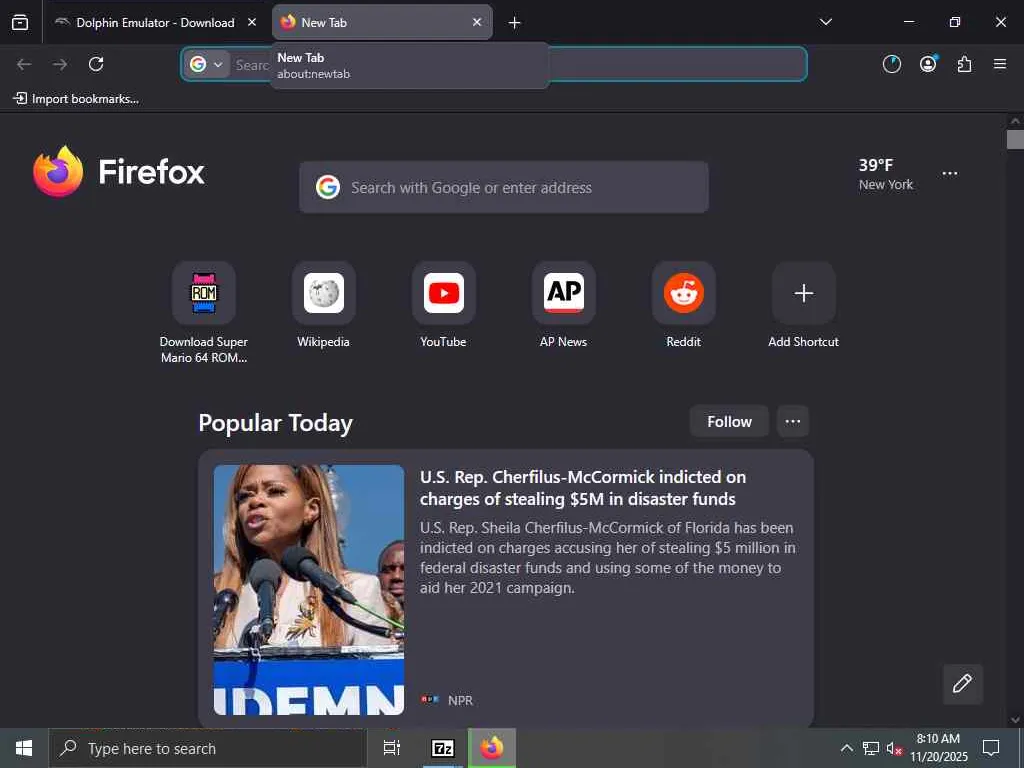1024x768 pixels.
Task: Close the New Tab tab
Action: (477, 23)
